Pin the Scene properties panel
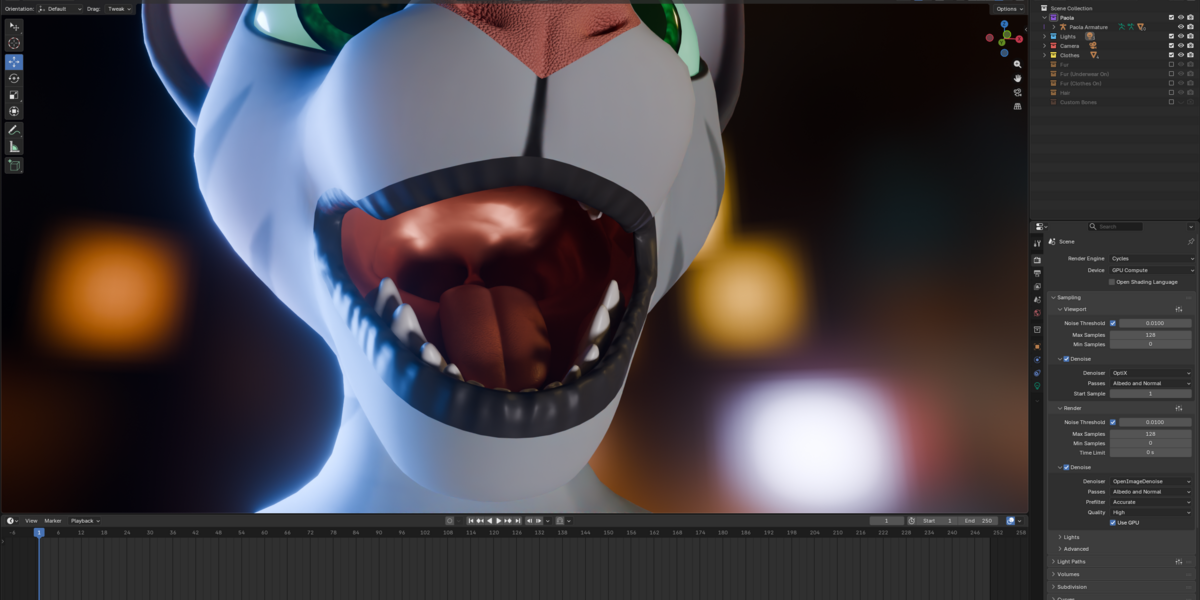1200x600 pixels. (1190, 241)
